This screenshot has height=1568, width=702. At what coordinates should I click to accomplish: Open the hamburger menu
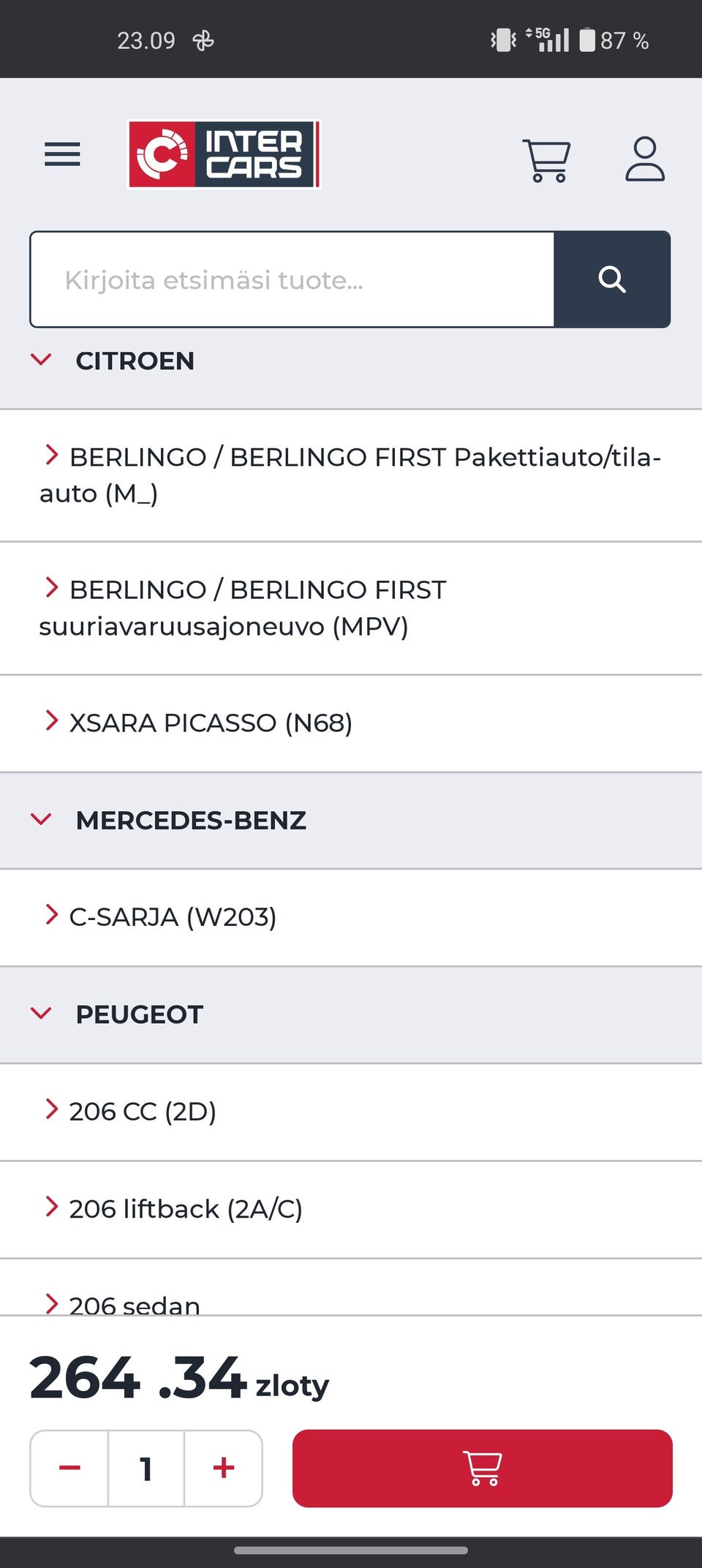tap(62, 154)
